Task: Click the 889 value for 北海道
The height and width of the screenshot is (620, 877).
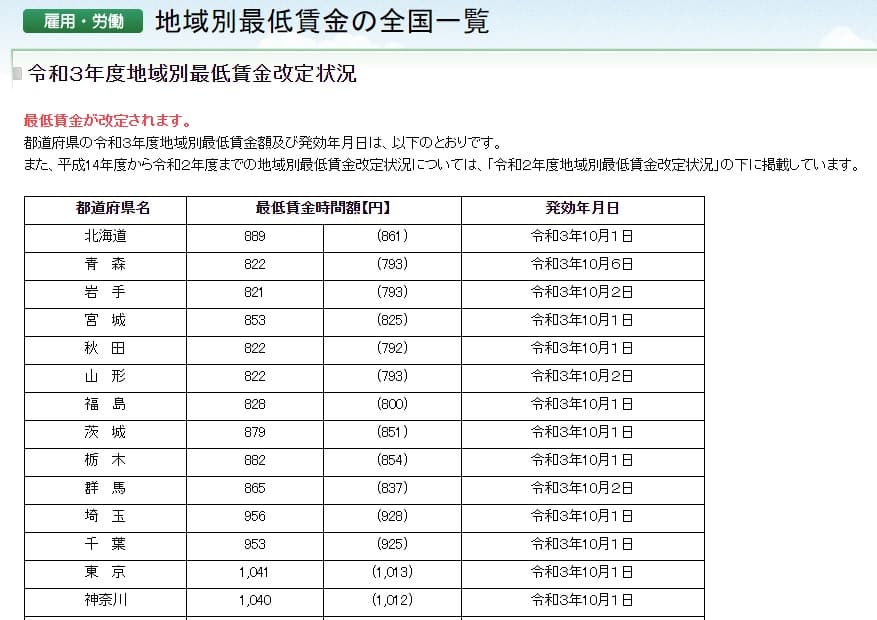Action: tap(254, 236)
